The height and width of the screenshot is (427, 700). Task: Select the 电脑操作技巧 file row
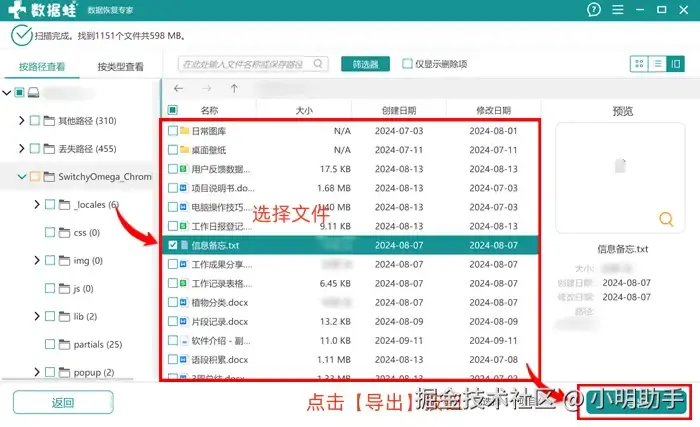pos(350,207)
